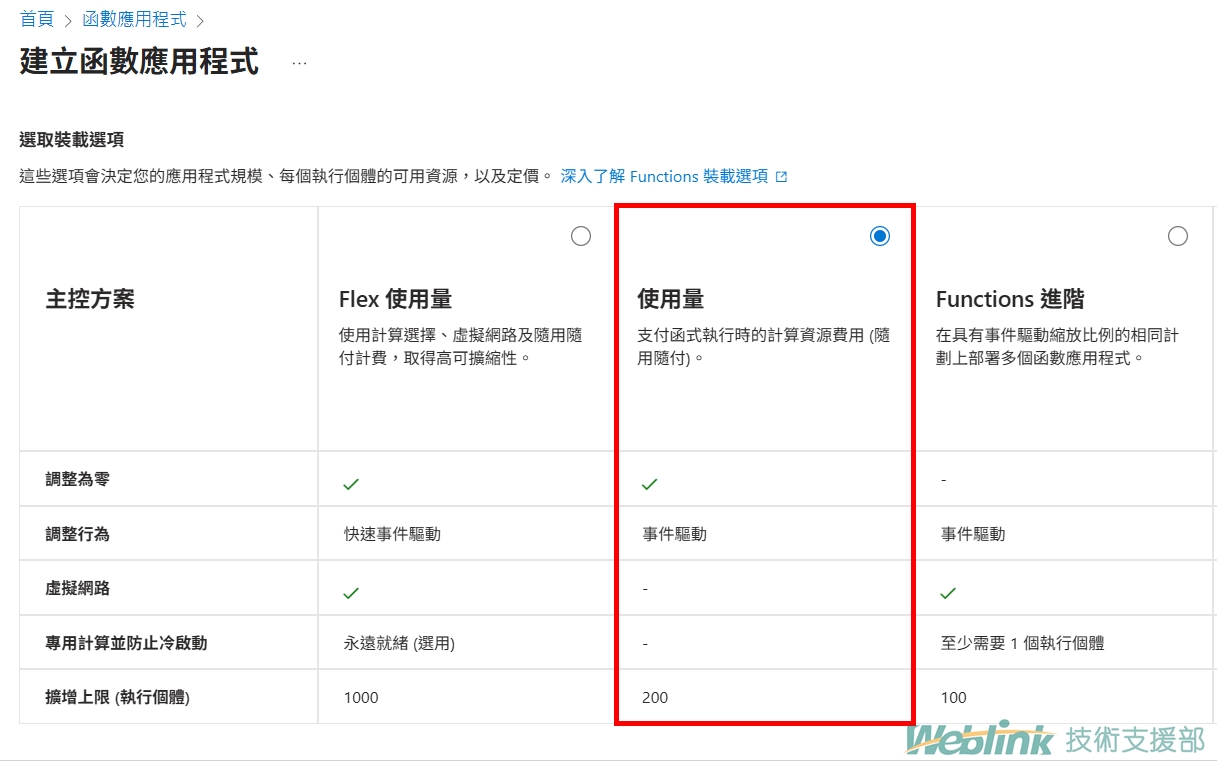Screen dimensions: 1217x769
Task: Click the 虛擬網路 checkmark under Functions 進階
Action: [x=948, y=593]
